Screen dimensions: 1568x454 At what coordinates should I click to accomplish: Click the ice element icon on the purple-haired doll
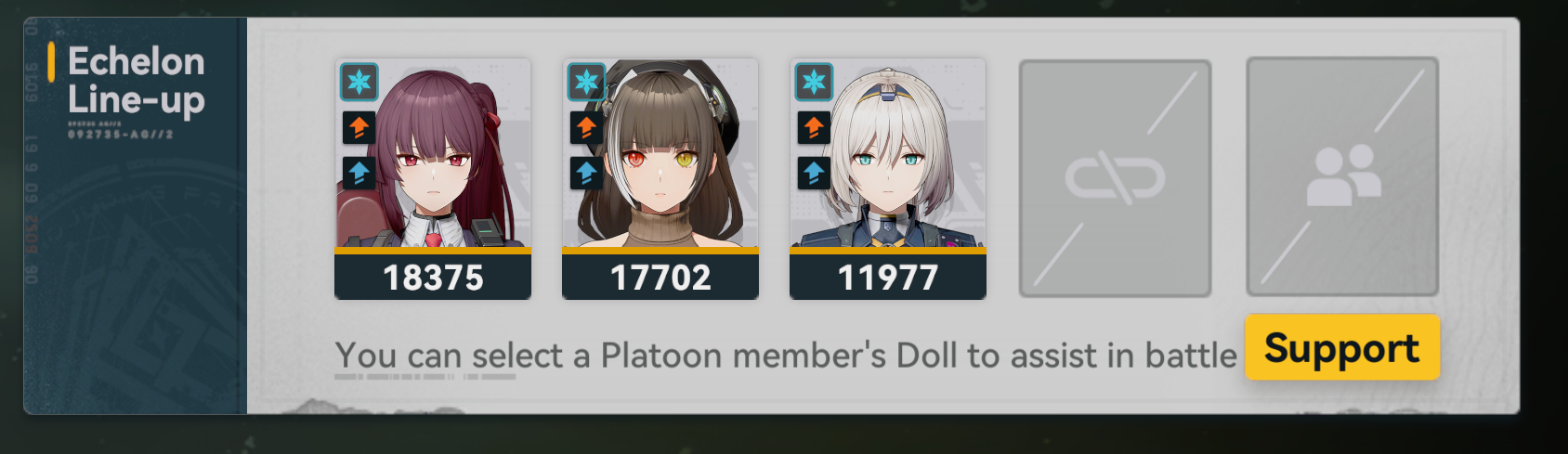click(359, 83)
